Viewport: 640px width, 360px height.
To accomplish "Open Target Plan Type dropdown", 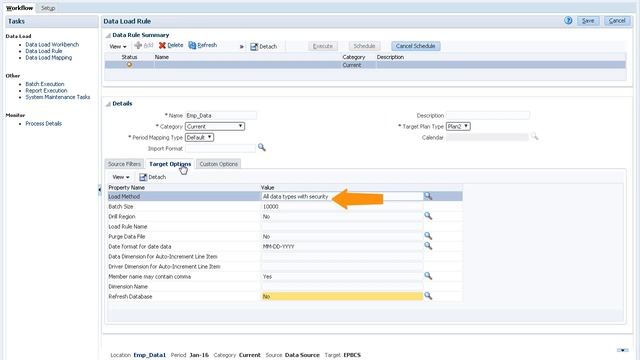I will tap(458, 127).
